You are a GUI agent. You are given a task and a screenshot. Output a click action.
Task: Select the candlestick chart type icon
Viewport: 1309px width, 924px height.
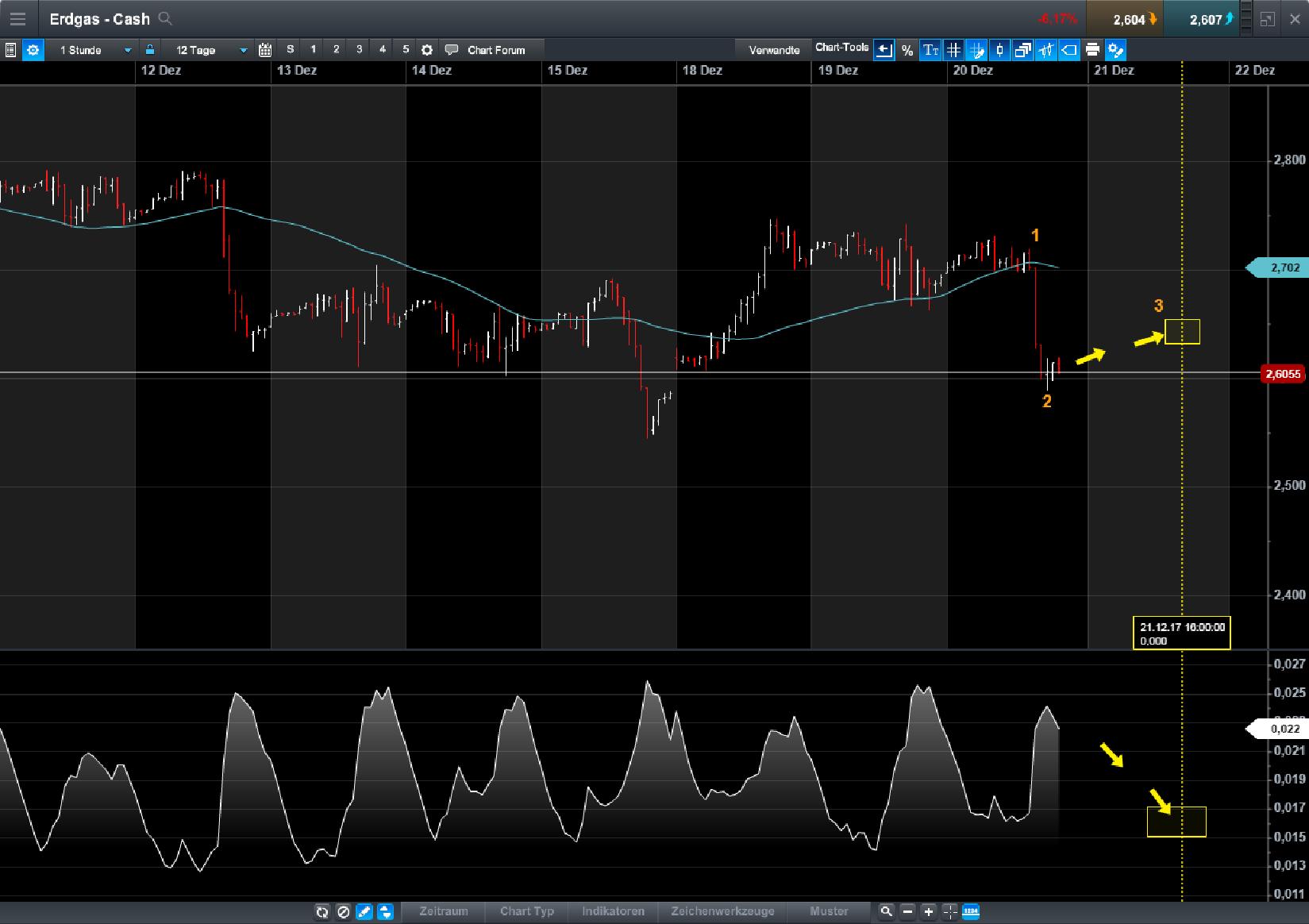pyautogui.click(x=999, y=50)
